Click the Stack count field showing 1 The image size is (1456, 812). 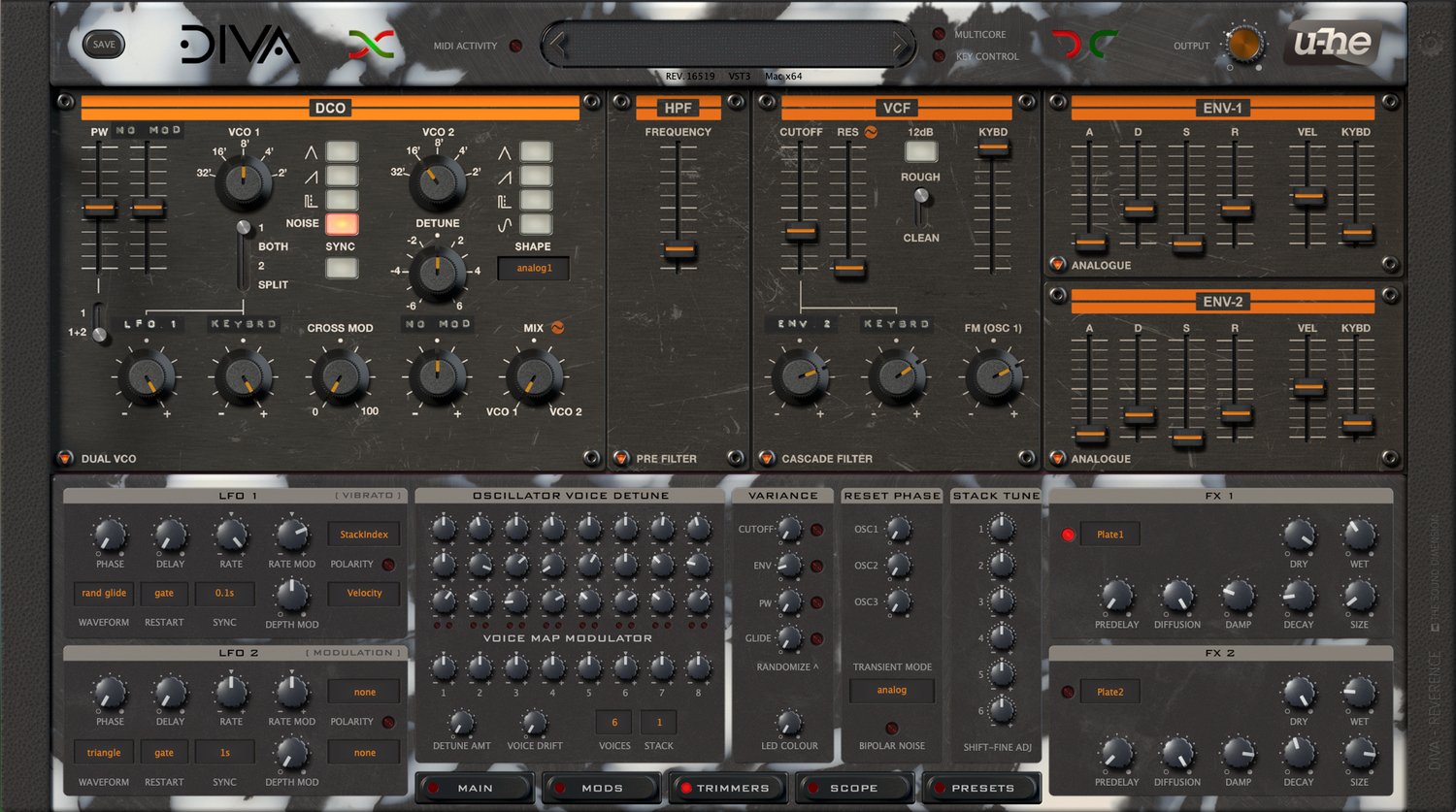coord(659,723)
